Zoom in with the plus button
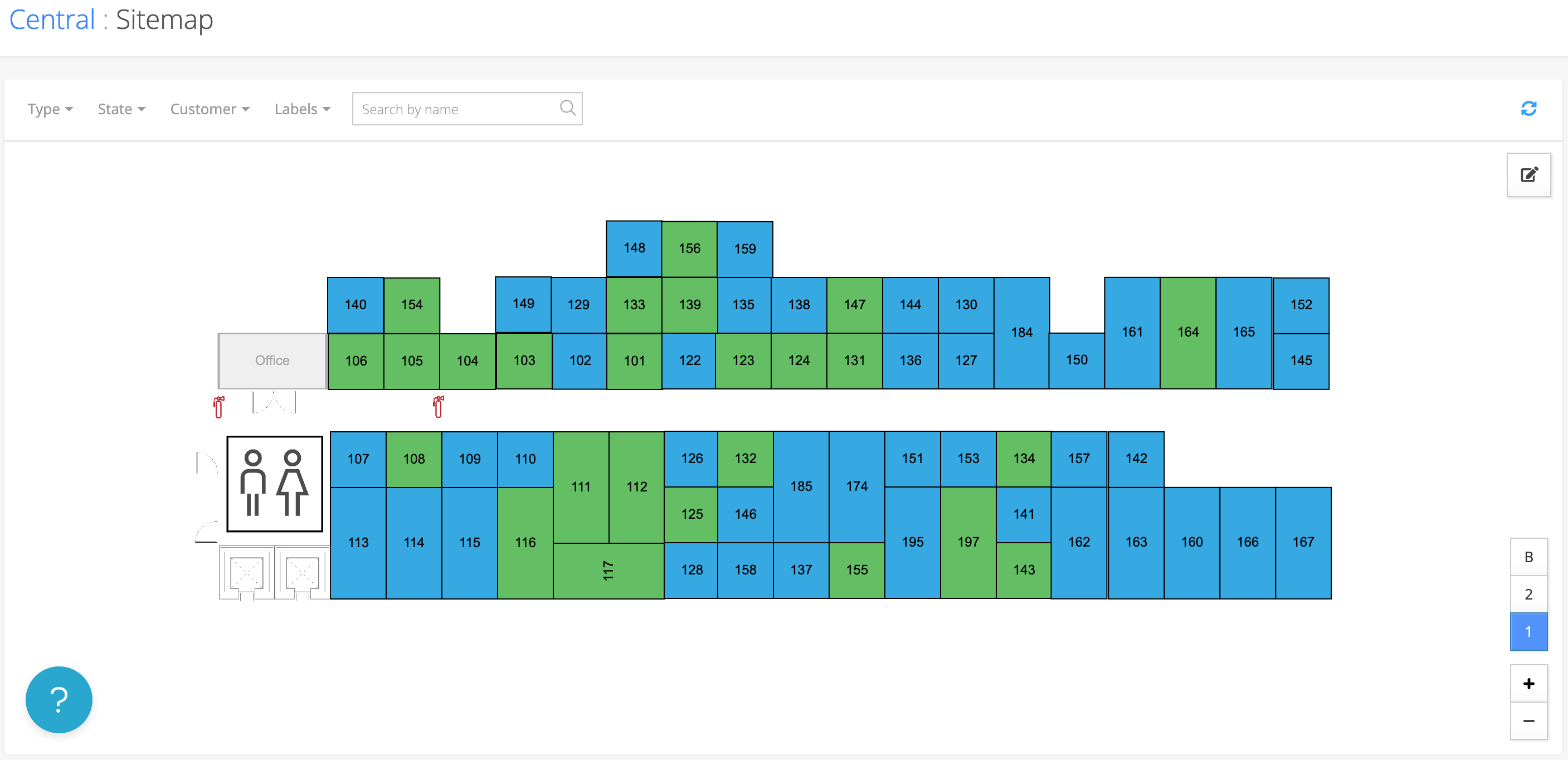The height and width of the screenshot is (760, 1568). pos(1528,683)
